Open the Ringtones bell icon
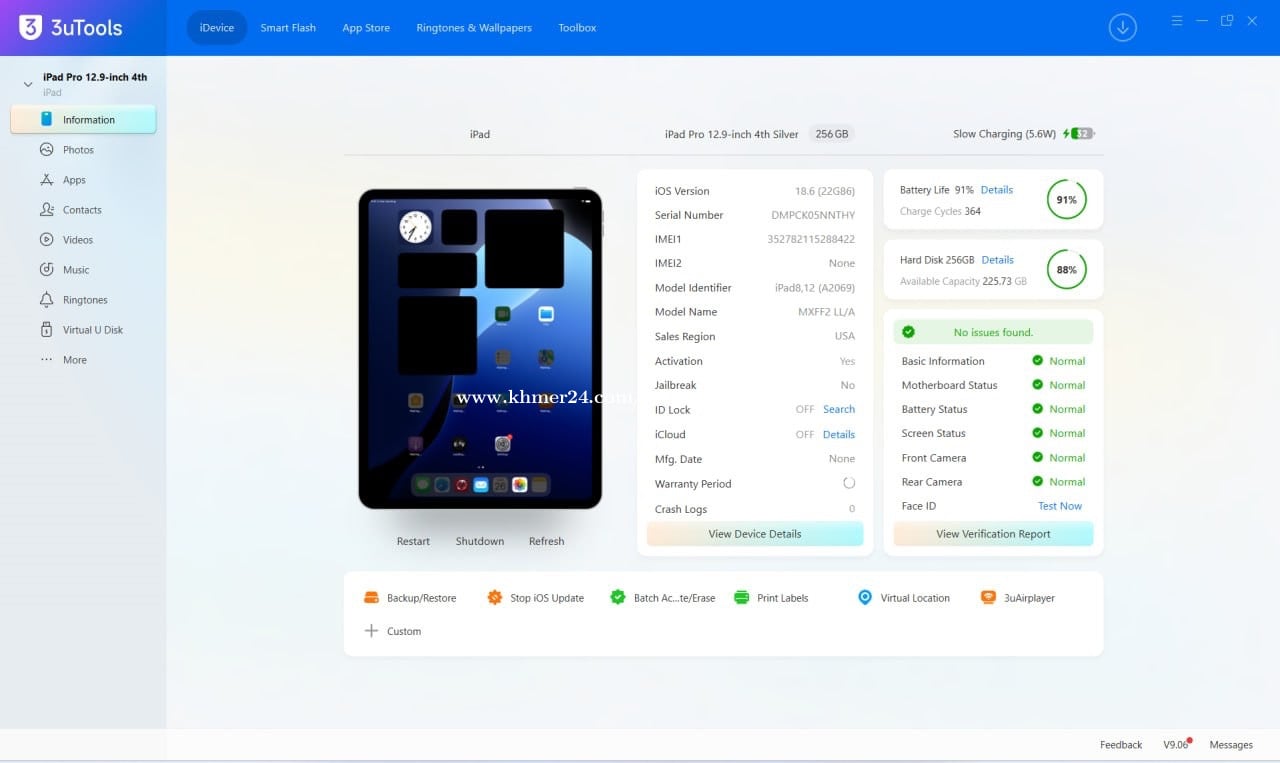The width and height of the screenshot is (1280, 763). pyautogui.click(x=46, y=300)
